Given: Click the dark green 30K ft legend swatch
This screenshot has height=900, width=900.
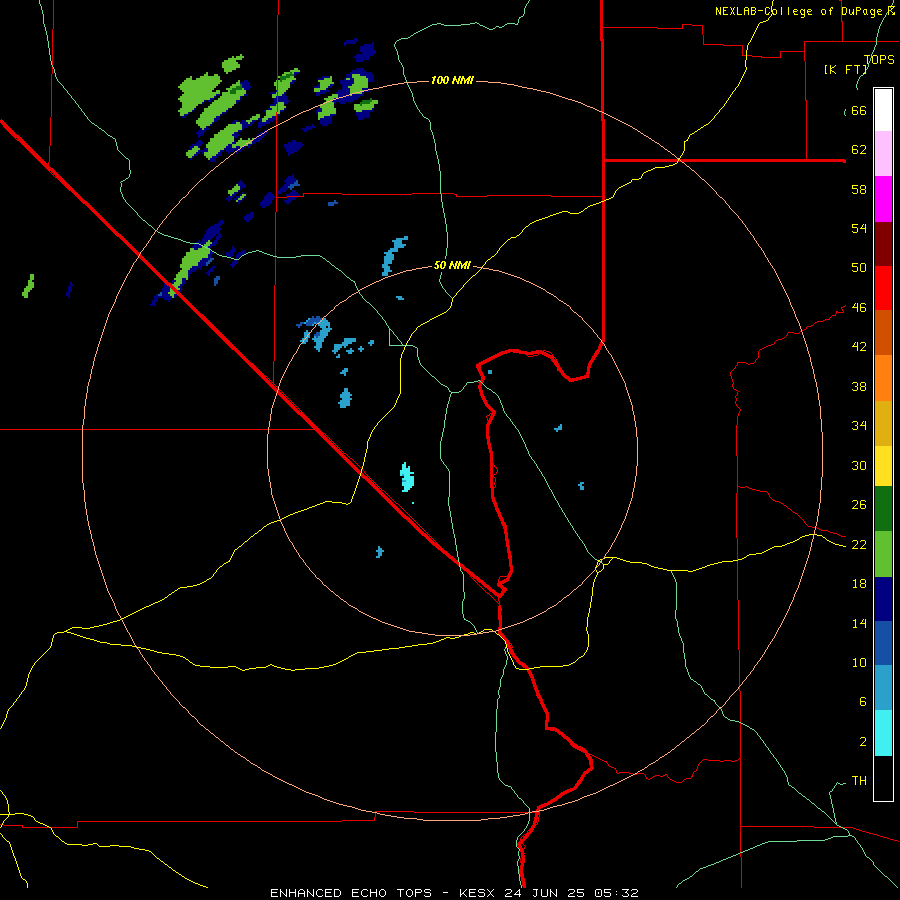Looking at the screenshot, I should coord(883,509).
